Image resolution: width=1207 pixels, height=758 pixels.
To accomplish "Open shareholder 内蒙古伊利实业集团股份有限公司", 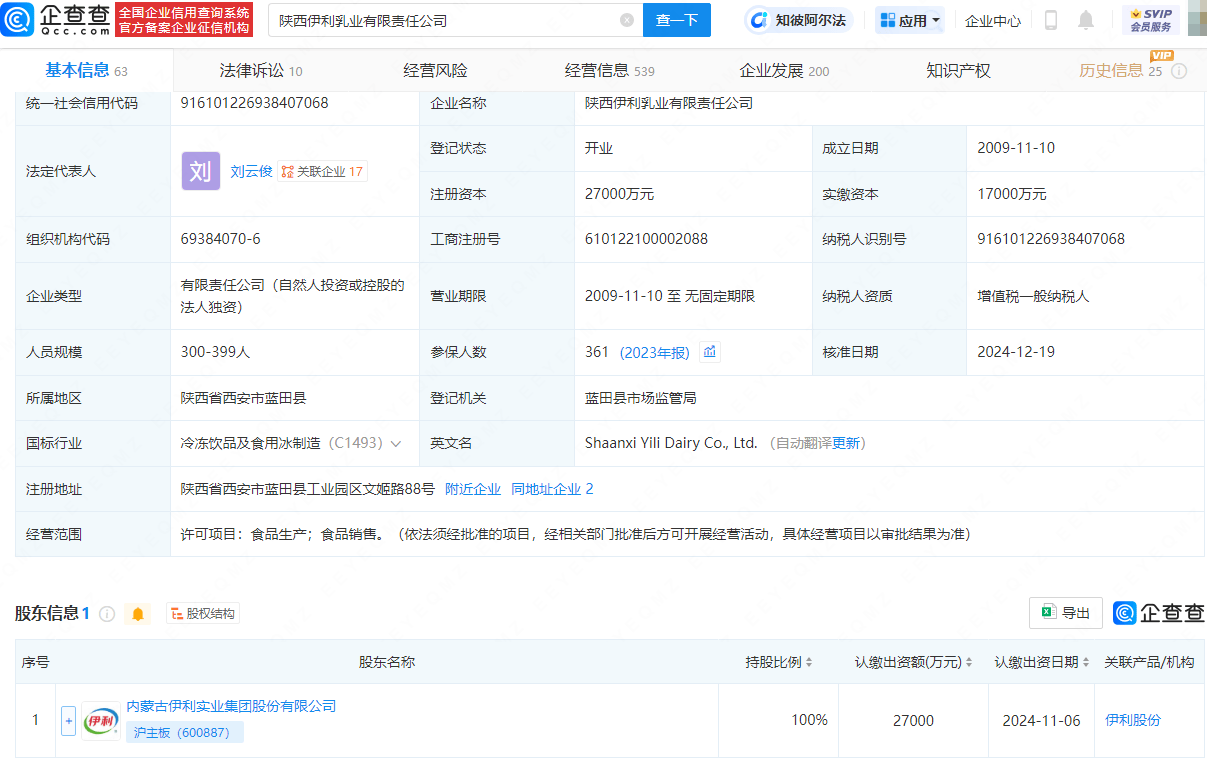I will [x=231, y=706].
